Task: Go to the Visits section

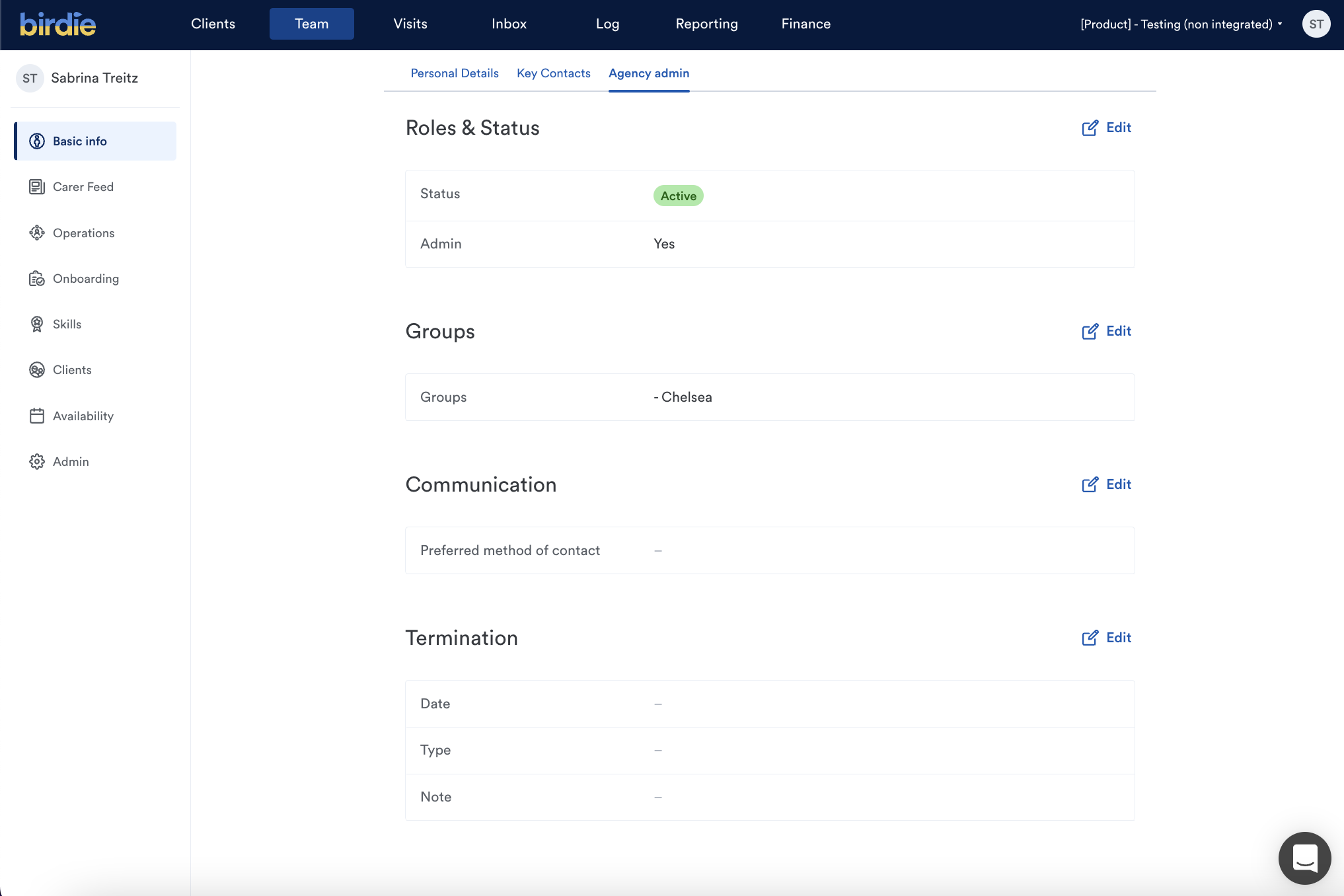Action: click(410, 24)
